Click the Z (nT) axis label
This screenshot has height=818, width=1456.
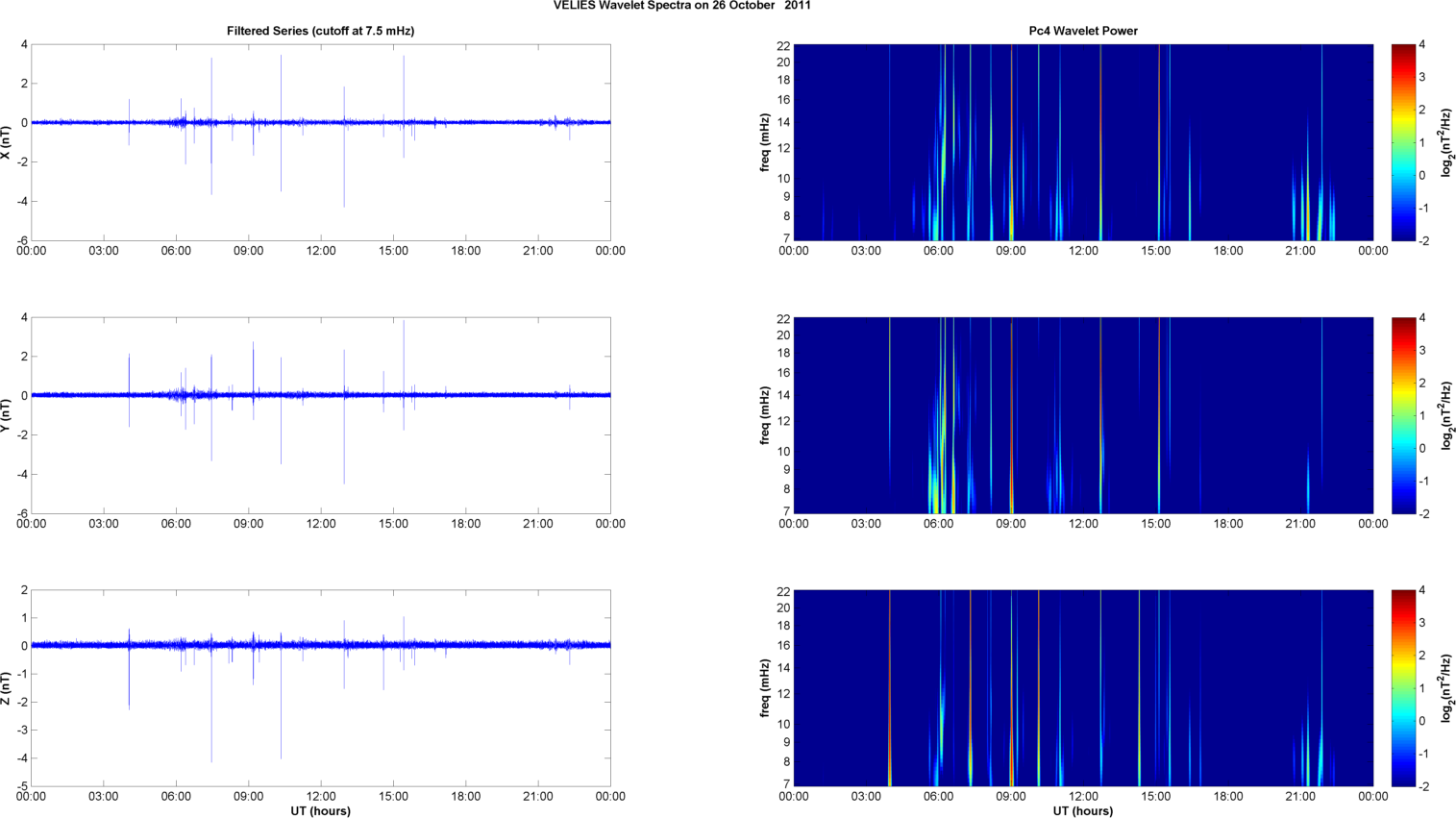(6, 688)
